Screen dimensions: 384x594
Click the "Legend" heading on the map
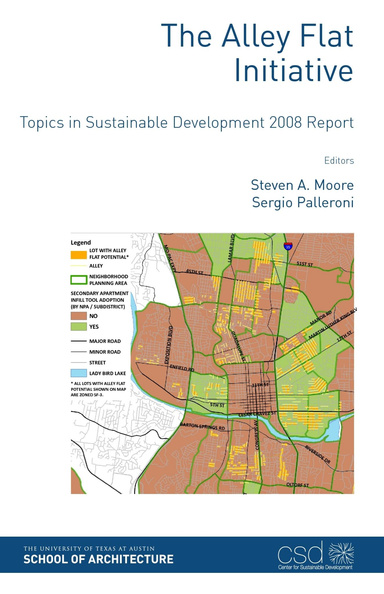point(81,242)
